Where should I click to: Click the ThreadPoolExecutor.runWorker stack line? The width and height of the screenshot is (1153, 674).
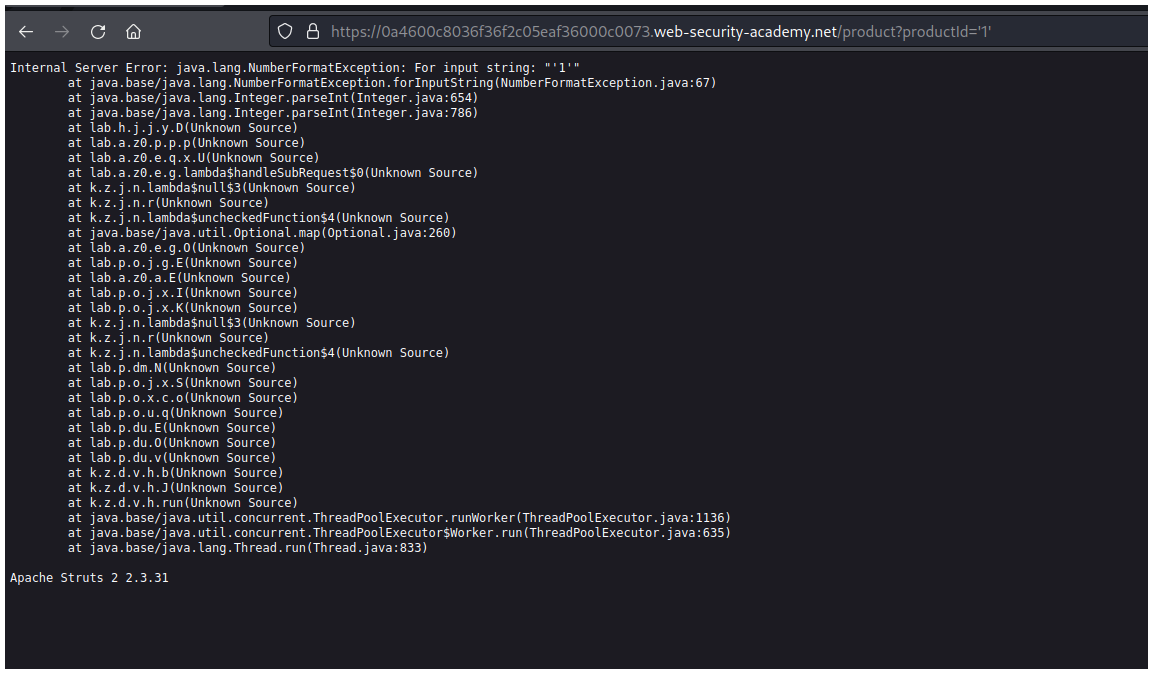pos(399,518)
